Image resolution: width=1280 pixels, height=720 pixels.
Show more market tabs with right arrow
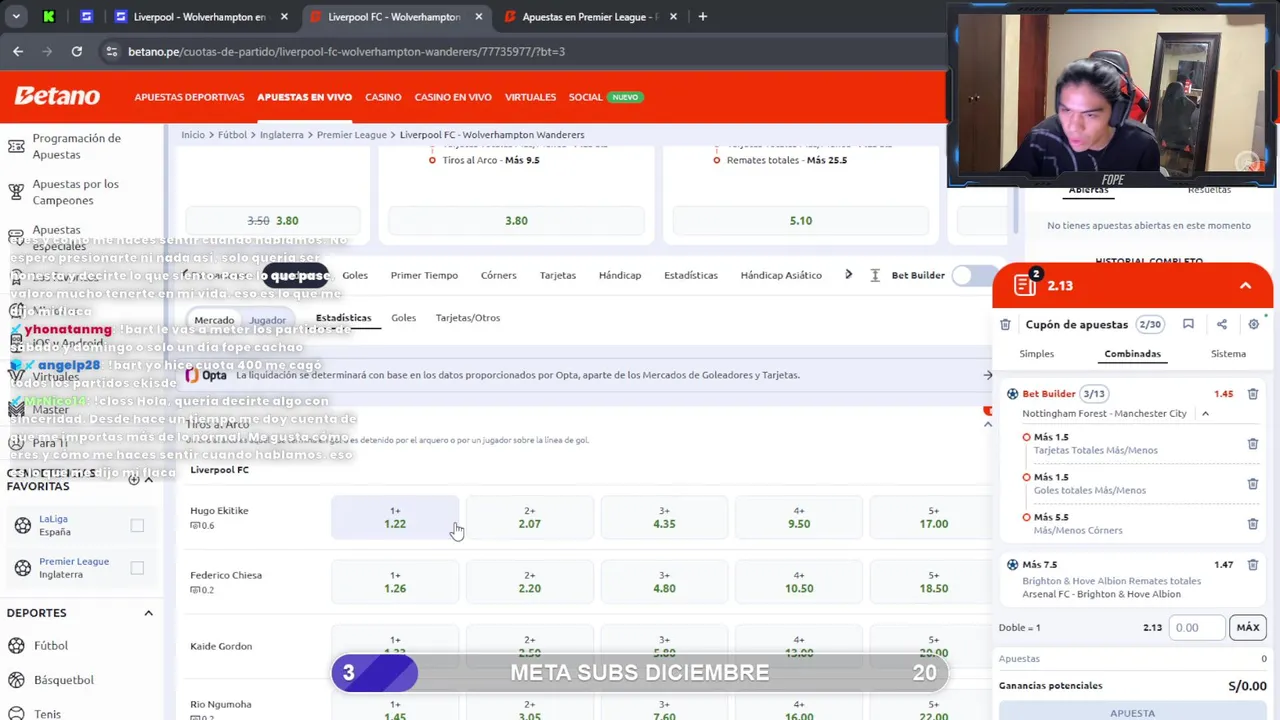848,275
